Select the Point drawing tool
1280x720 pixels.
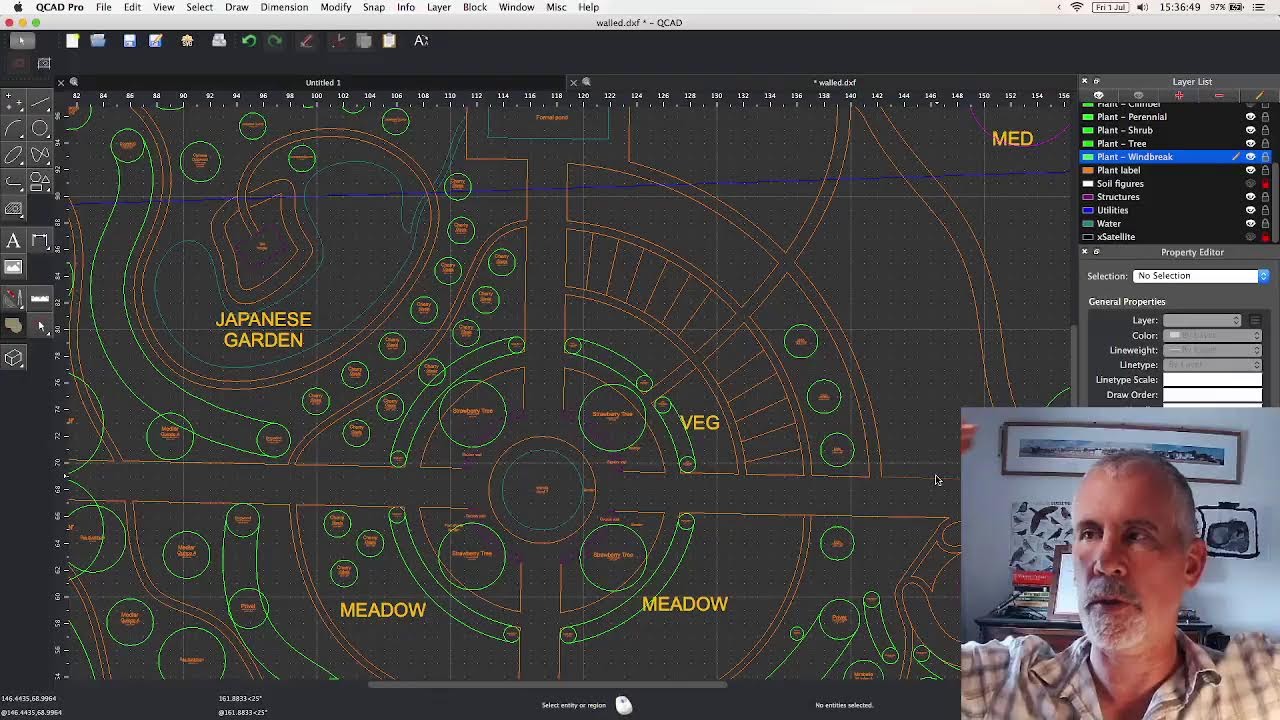(14, 102)
